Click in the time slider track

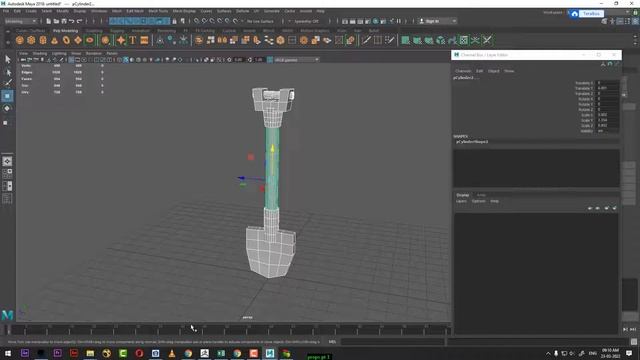tap(229, 329)
